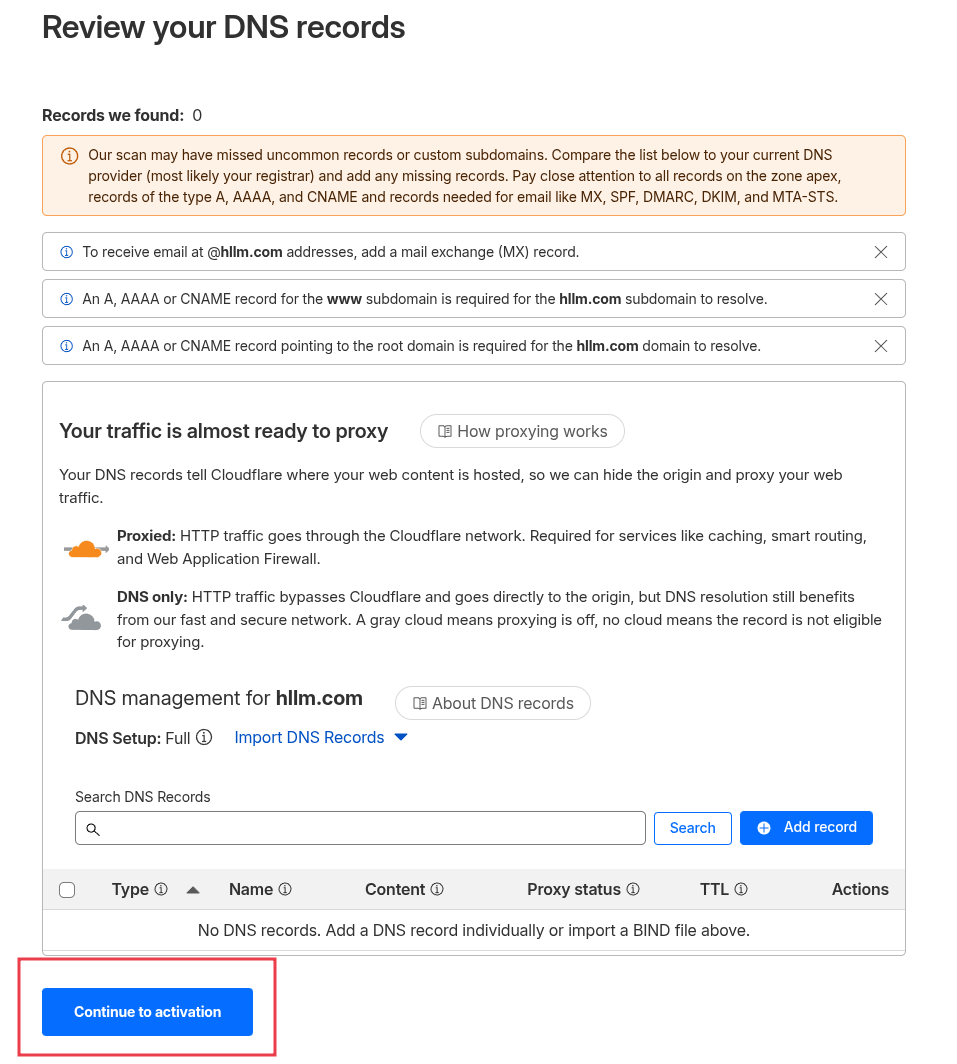The image size is (957, 1064).
Task: Open How proxying works guide
Action: click(522, 431)
